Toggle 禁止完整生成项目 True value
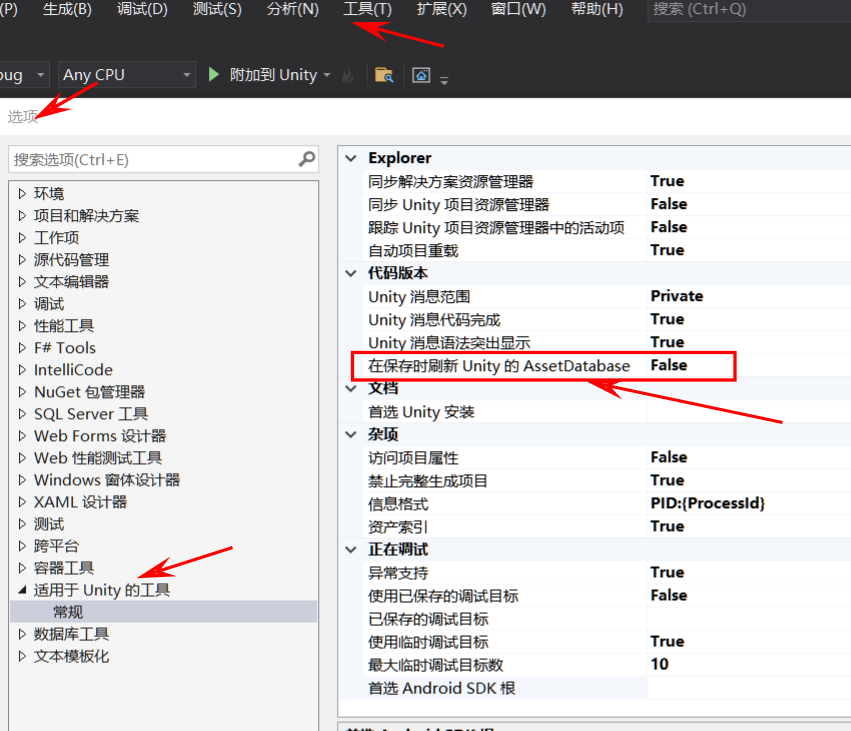 668,480
